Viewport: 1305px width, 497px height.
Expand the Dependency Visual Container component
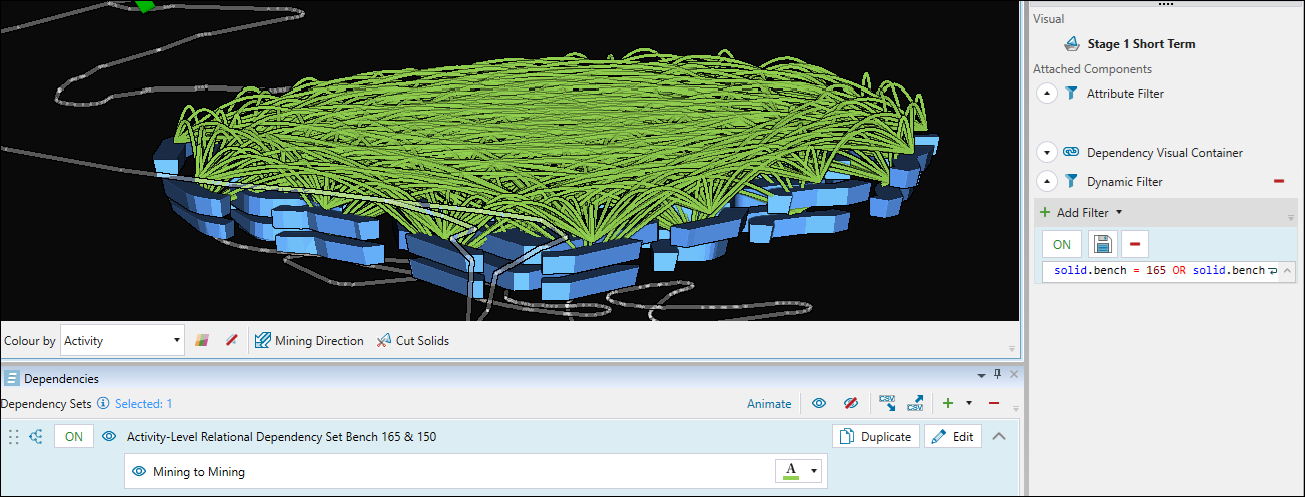(1046, 153)
